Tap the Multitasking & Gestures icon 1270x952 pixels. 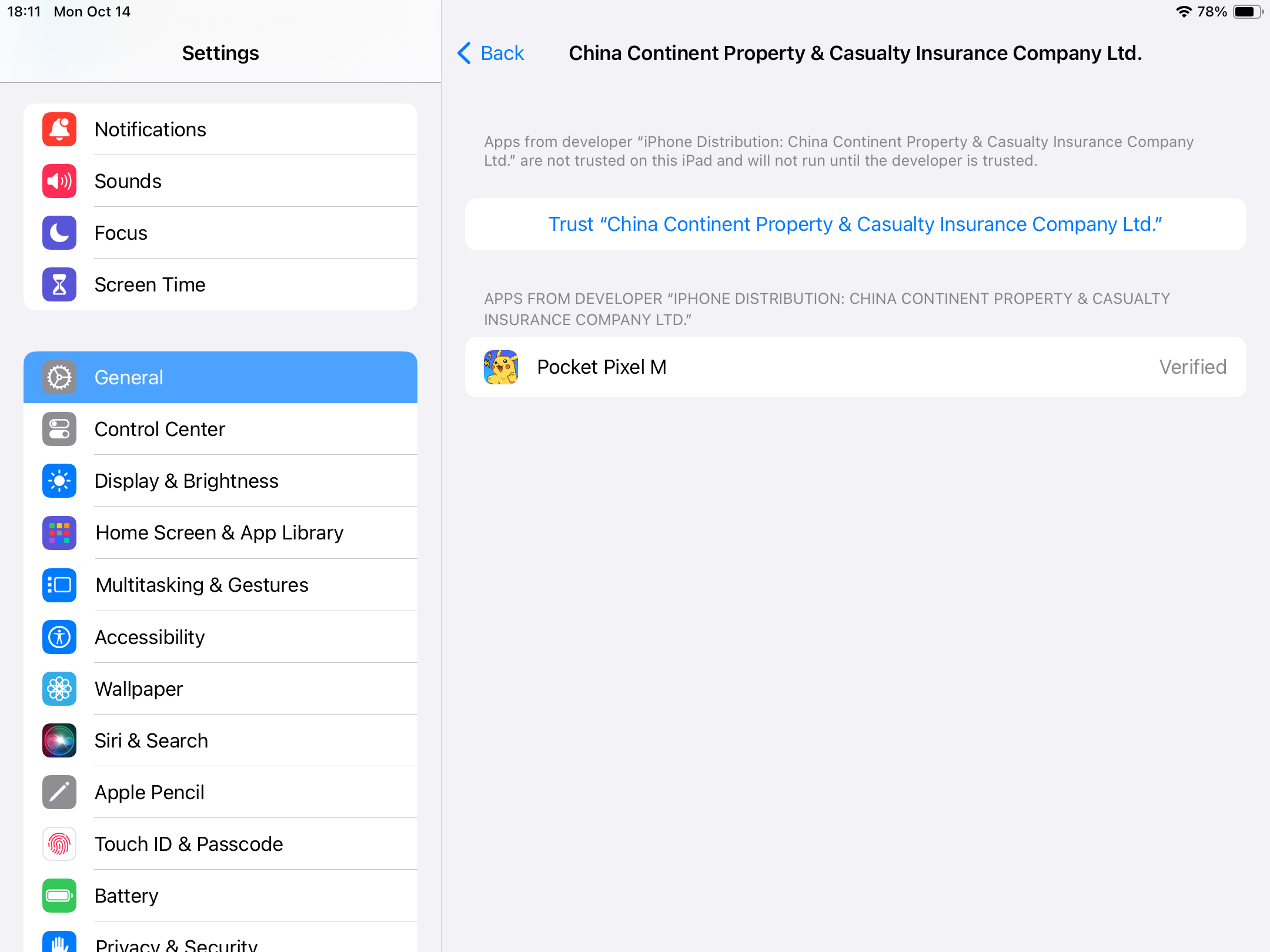tap(59, 585)
